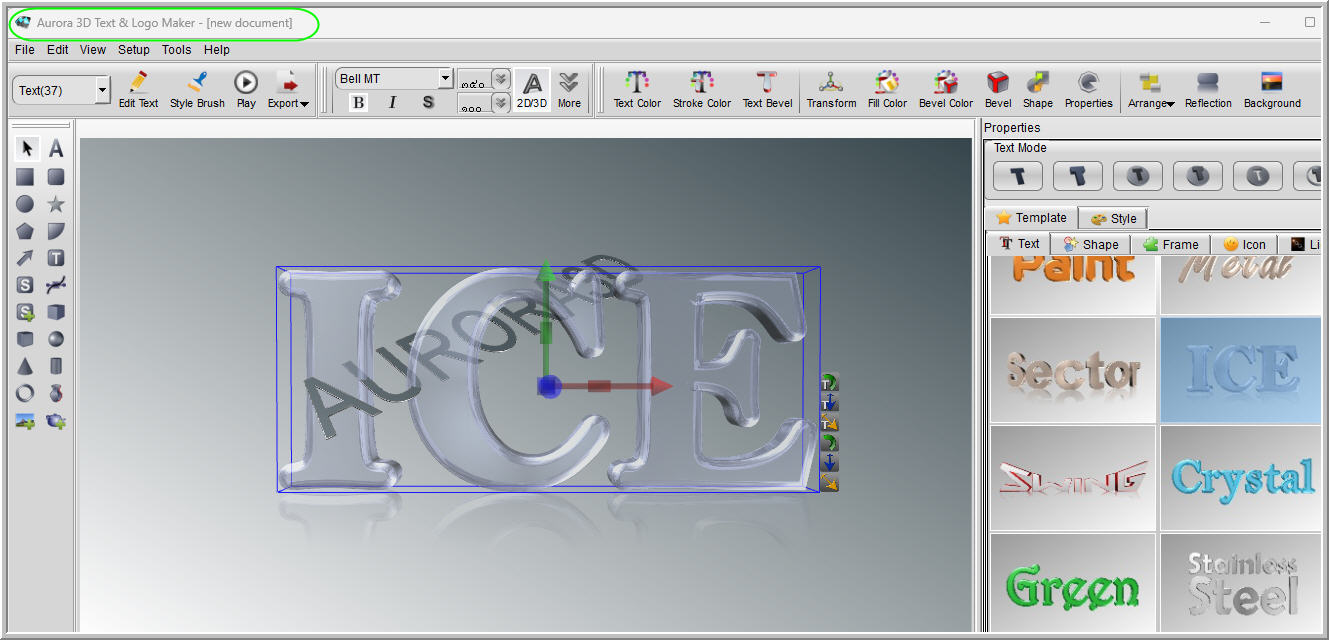Image resolution: width=1329 pixels, height=640 pixels.
Task: Expand the lower spacing value dropdown
Action: click(x=501, y=103)
